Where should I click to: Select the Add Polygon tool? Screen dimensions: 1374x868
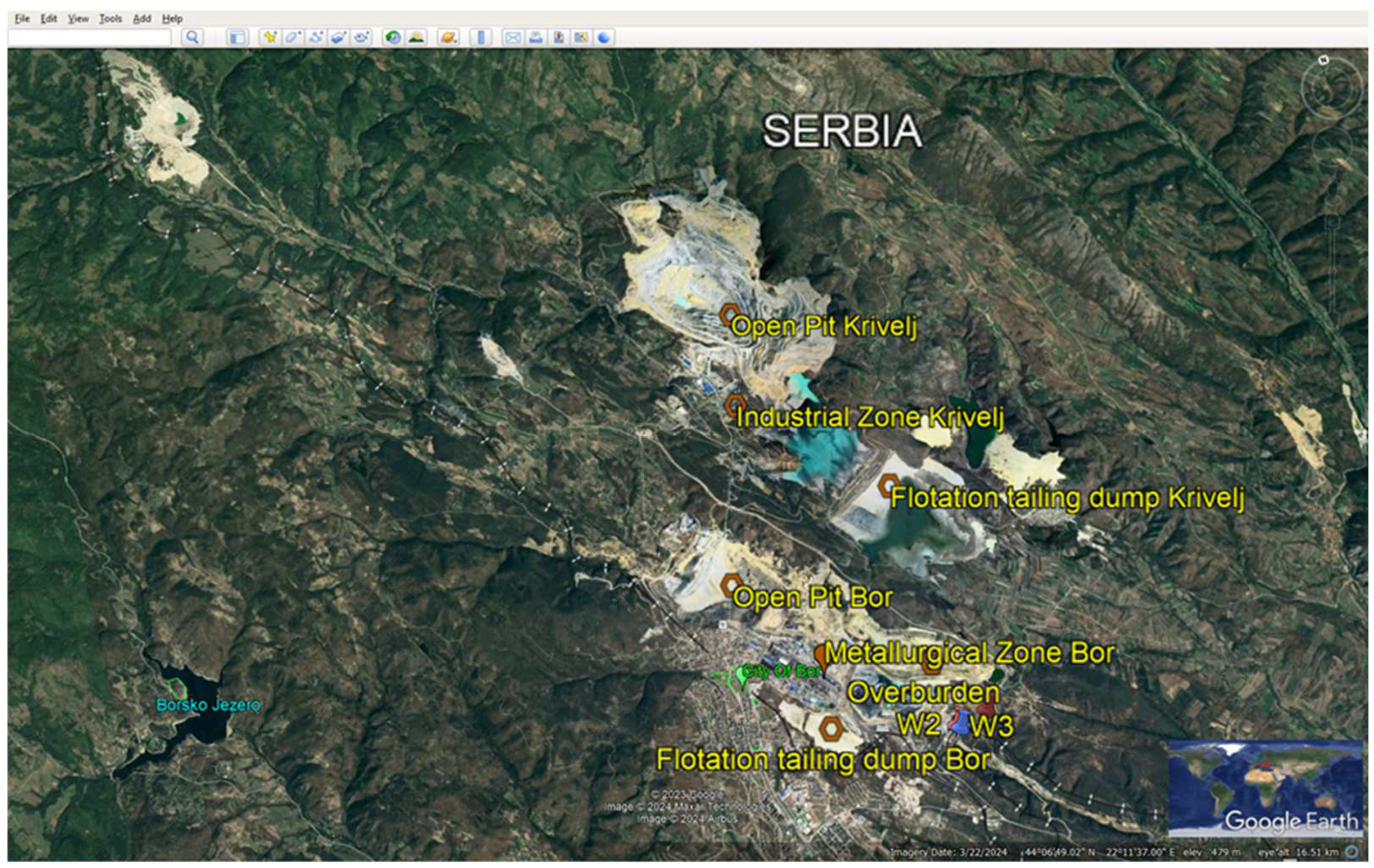click(292, 38)
